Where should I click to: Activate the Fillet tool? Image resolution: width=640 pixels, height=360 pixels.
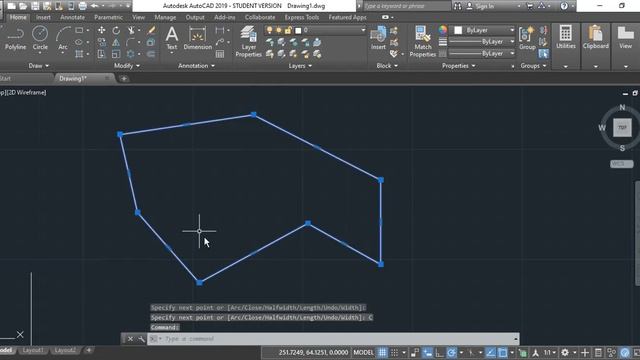pos(131,42)
